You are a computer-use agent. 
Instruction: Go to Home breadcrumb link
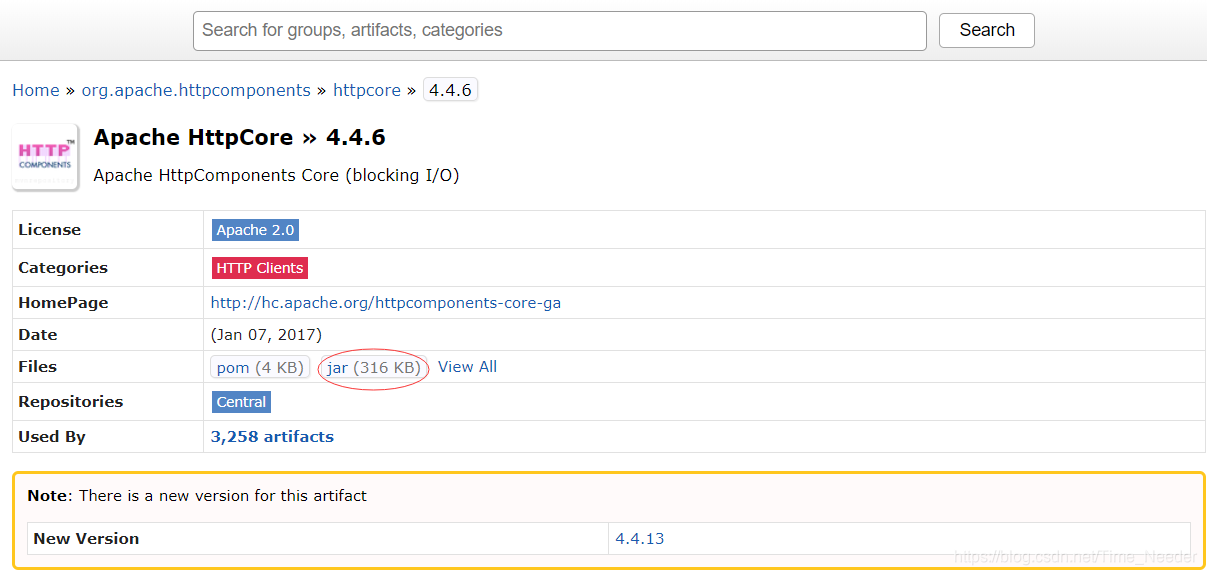point(36,90)
